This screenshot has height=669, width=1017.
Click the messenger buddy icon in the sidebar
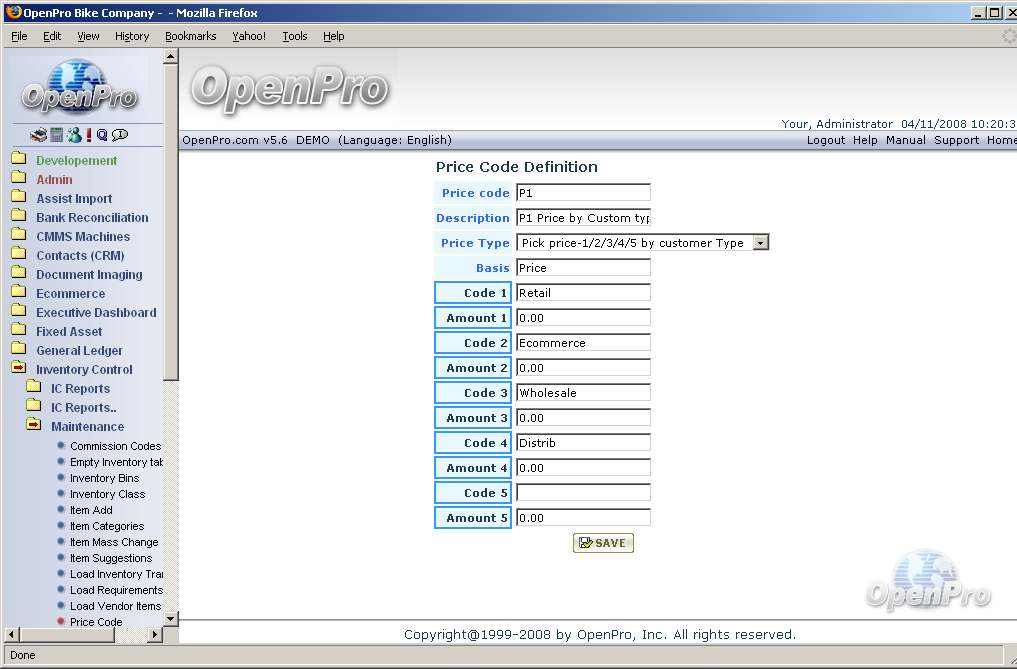74,135
